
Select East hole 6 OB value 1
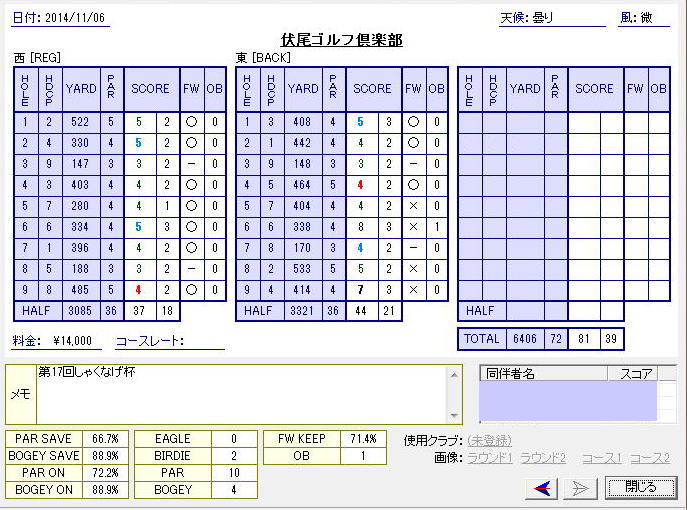pyautogui.click(x=437, y=227)
